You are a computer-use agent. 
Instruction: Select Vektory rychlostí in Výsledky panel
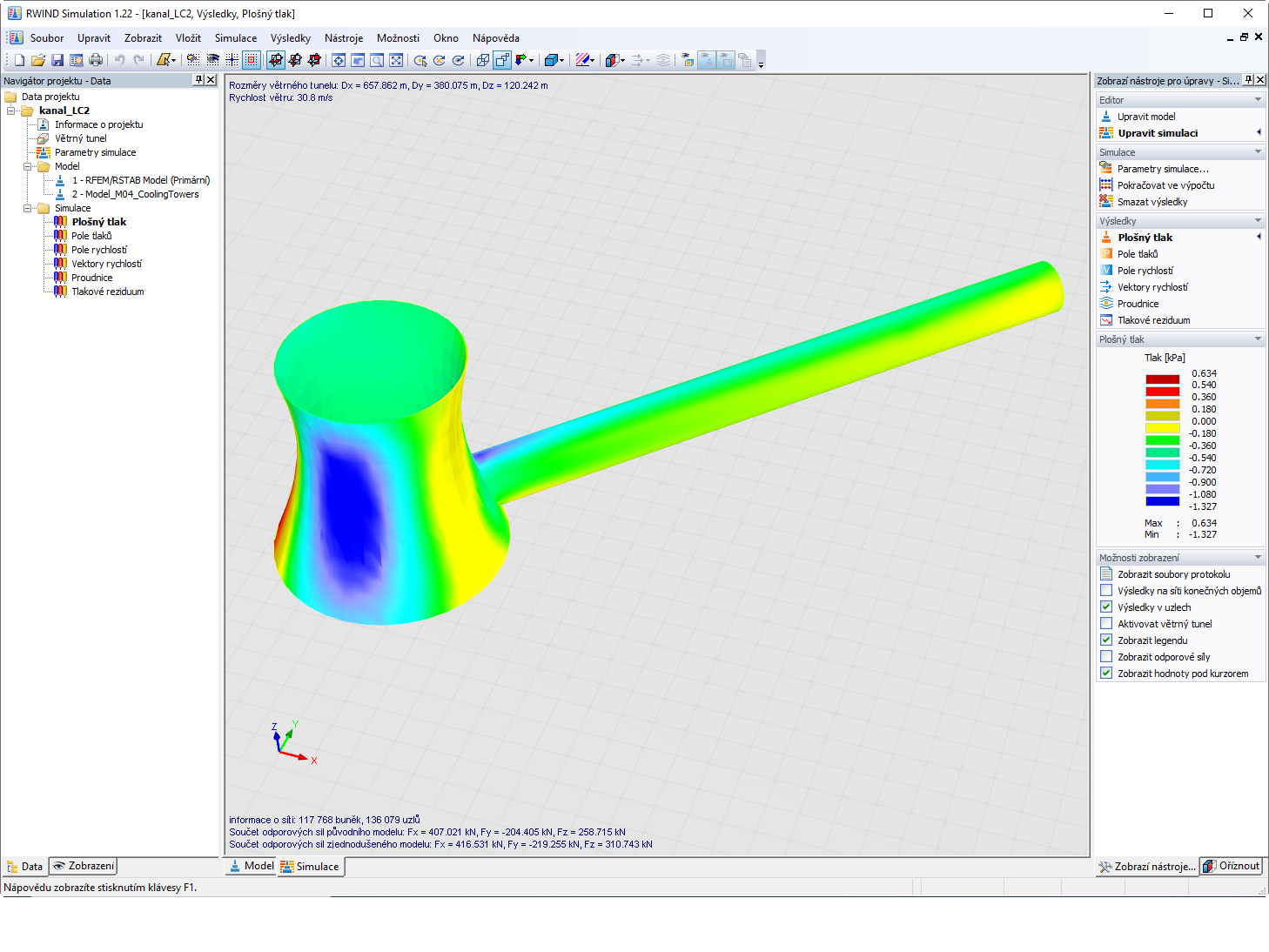1152,287
